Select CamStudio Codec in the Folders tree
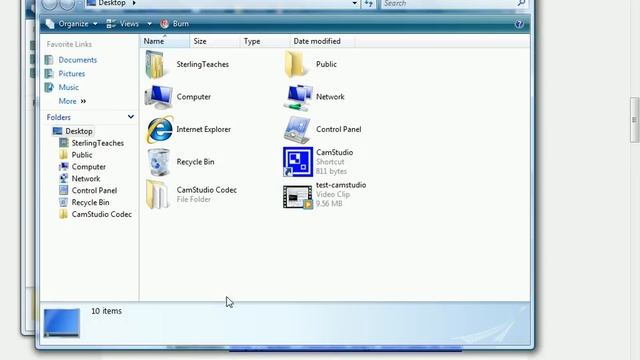 [102, 214]
